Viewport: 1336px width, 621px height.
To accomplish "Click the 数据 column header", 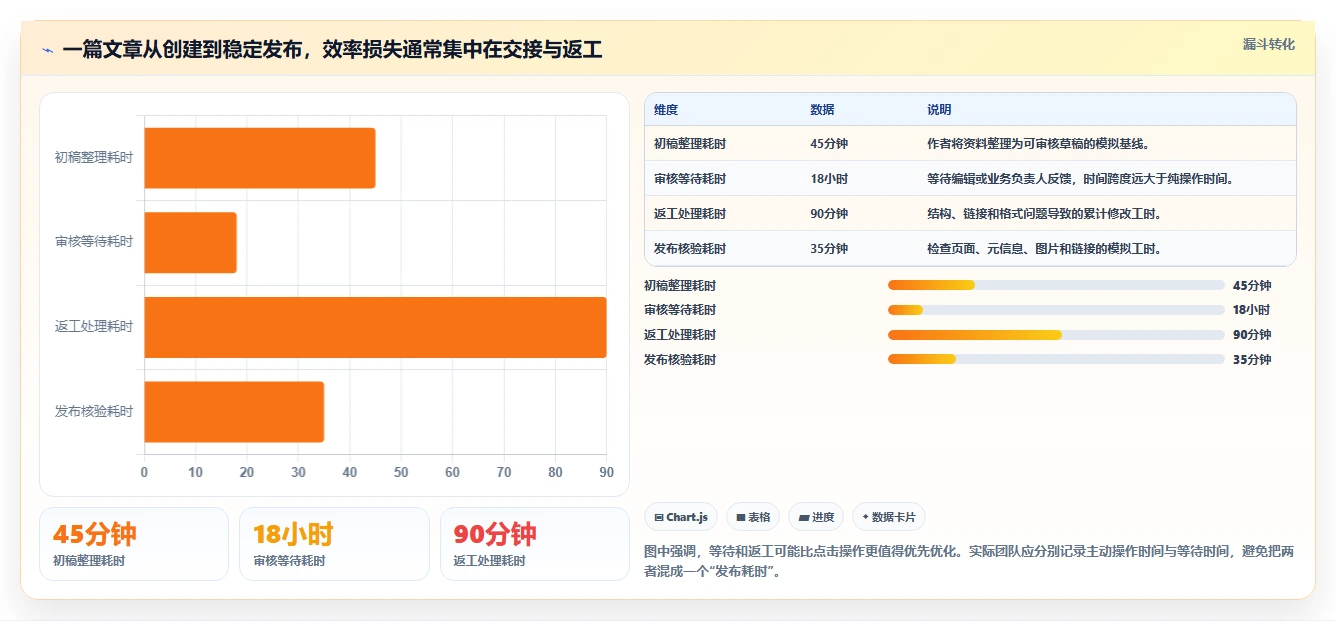I will [x=822, y=110].
